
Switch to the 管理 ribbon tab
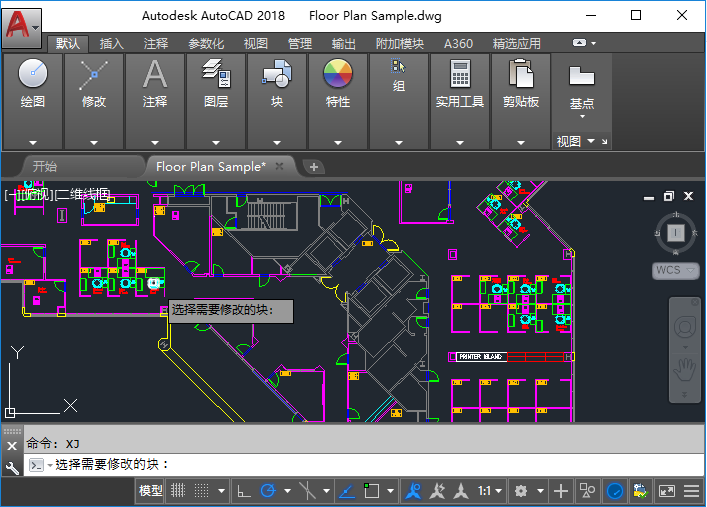tap(300, 44)
